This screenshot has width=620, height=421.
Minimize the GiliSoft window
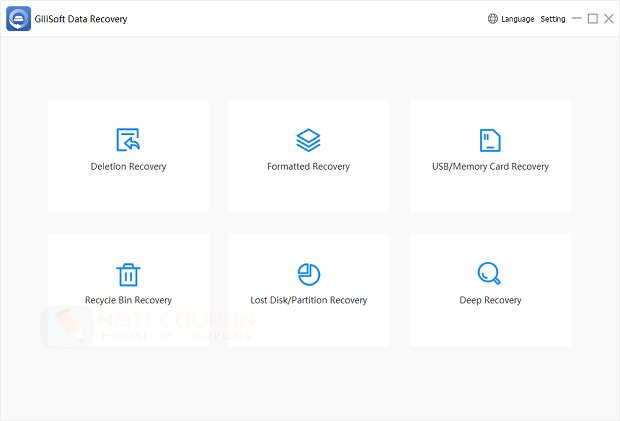coord(576,19)
